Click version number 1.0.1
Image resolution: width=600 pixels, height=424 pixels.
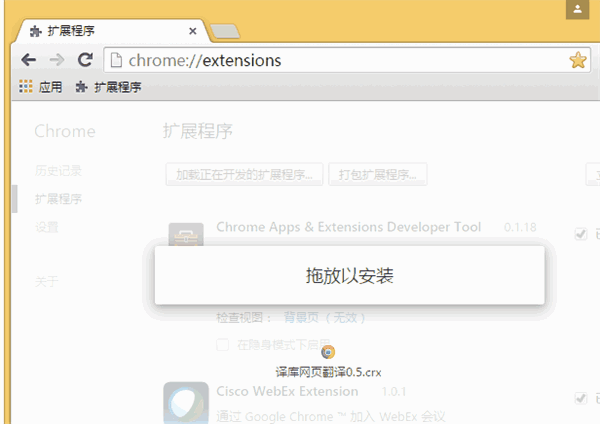394,392
